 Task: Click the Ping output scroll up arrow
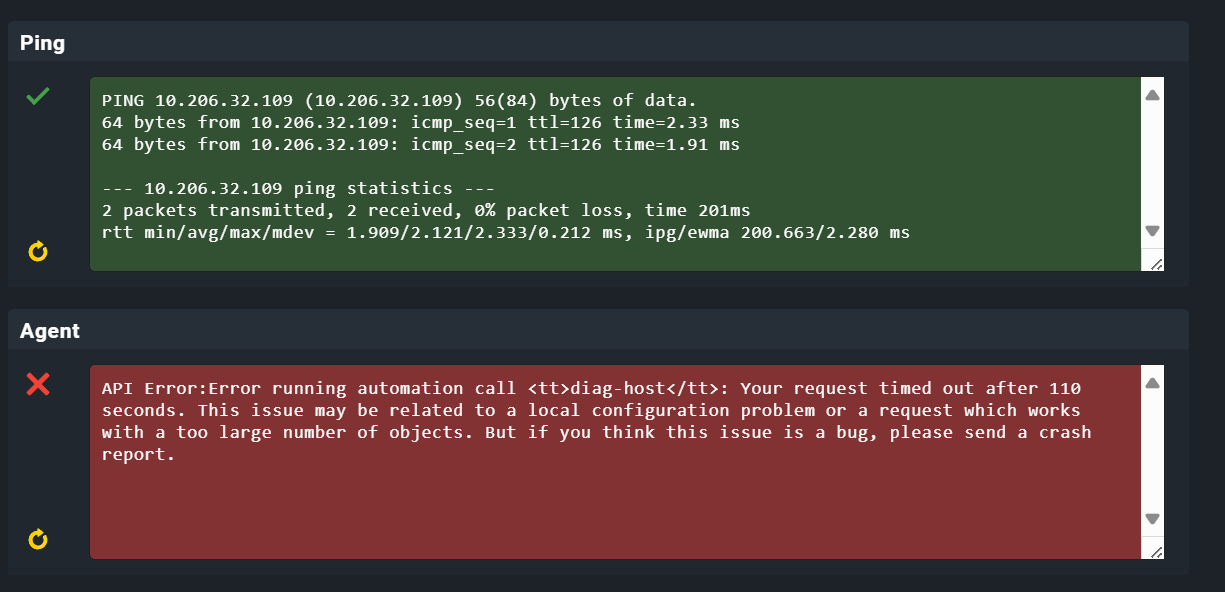click(x=1152, y=96)
